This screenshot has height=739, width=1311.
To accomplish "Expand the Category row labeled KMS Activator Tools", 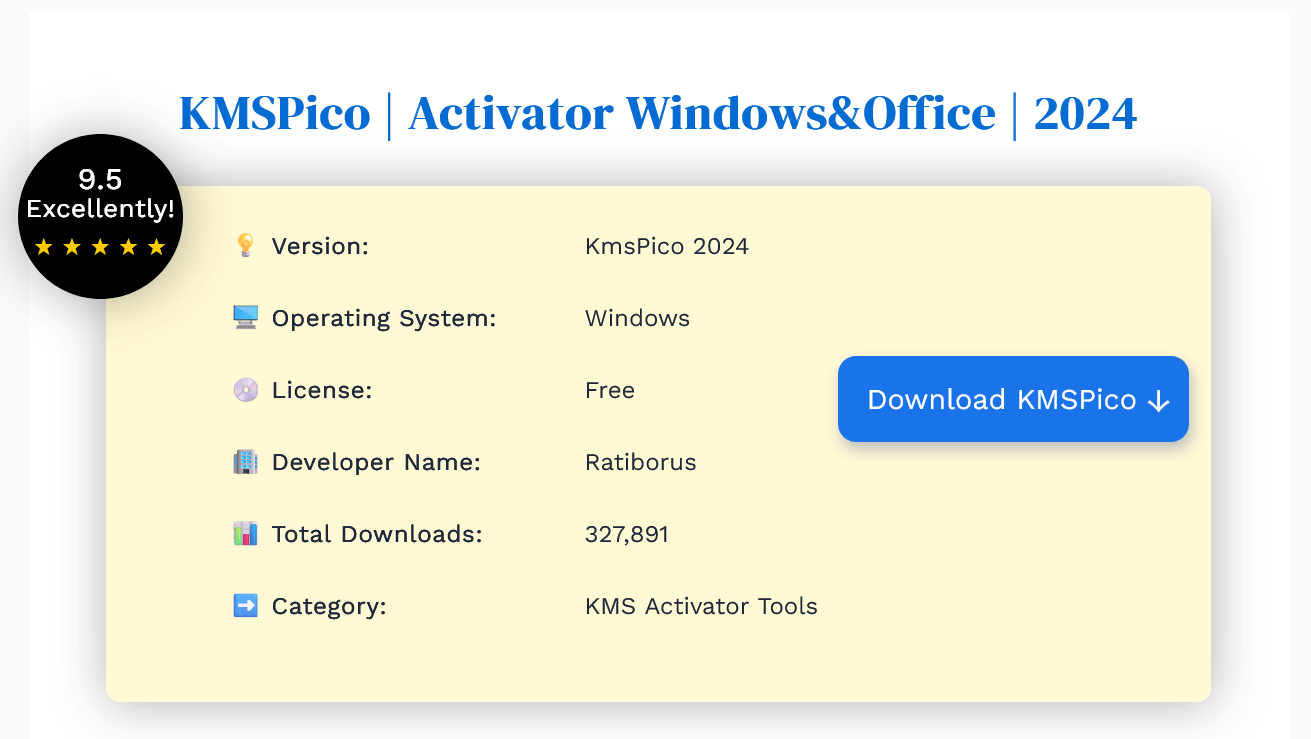I will pos(701,605).
